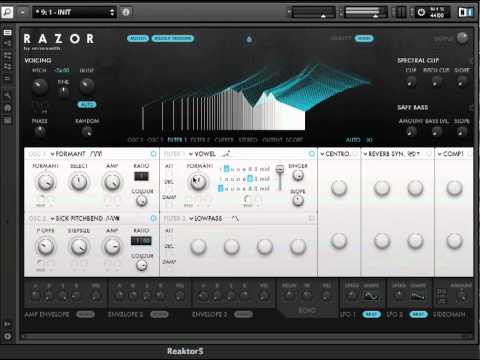Click AUTO display mode below spectrum
480x360 pixels.
[x=353, y=140]
